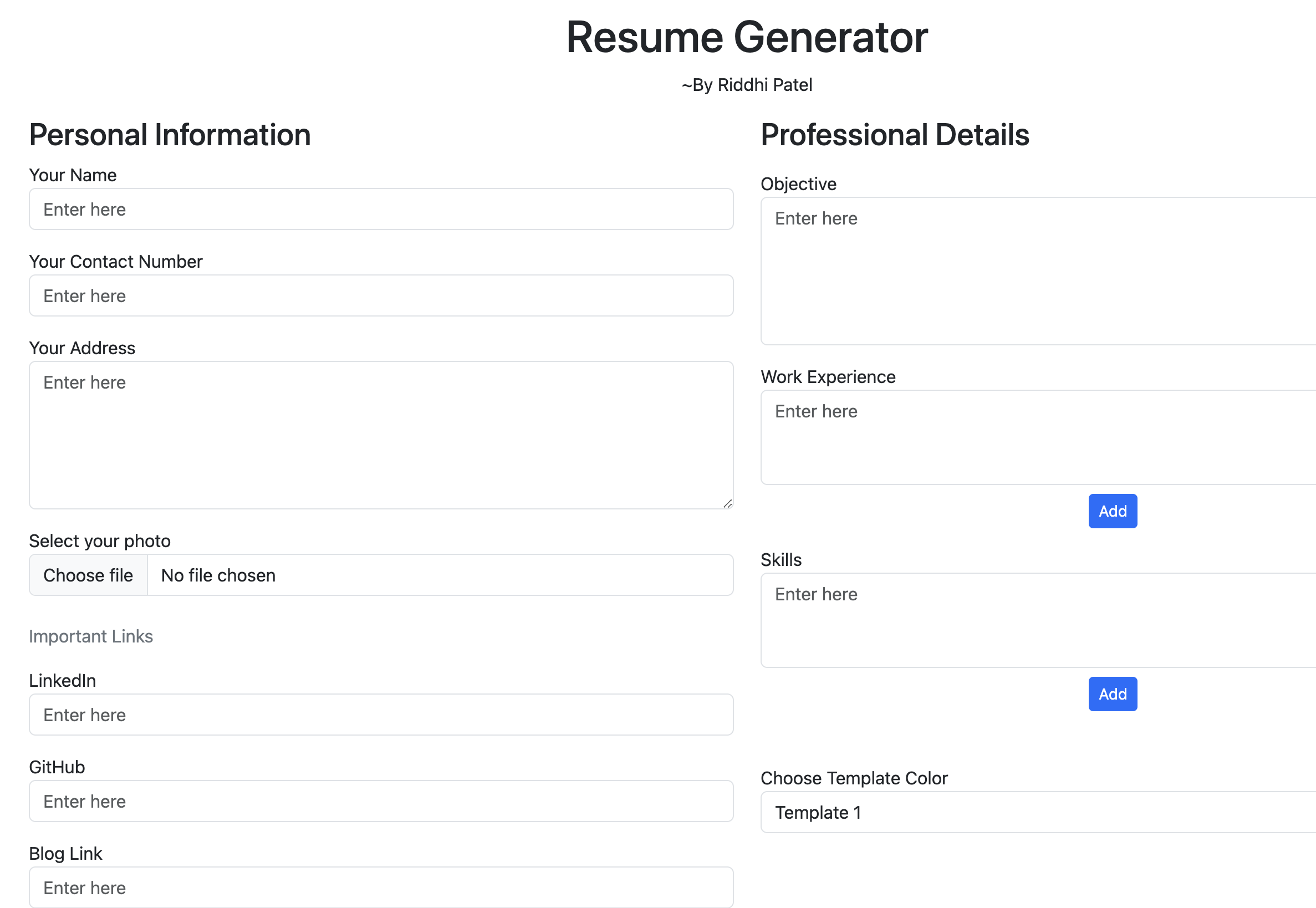Click the Personal Information heading
This screenshot has width=1316, height=908.
point(170,135)
